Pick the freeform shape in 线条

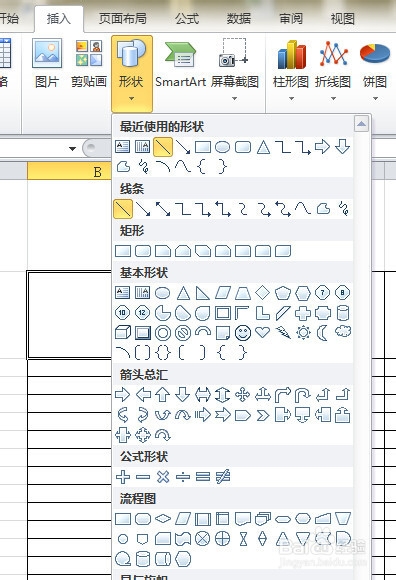tap(323, 209)
